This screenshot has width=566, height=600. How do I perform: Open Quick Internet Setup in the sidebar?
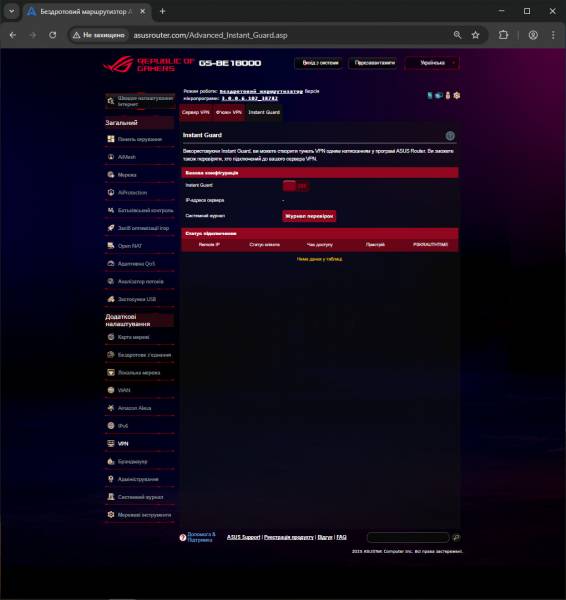[140, 101]
